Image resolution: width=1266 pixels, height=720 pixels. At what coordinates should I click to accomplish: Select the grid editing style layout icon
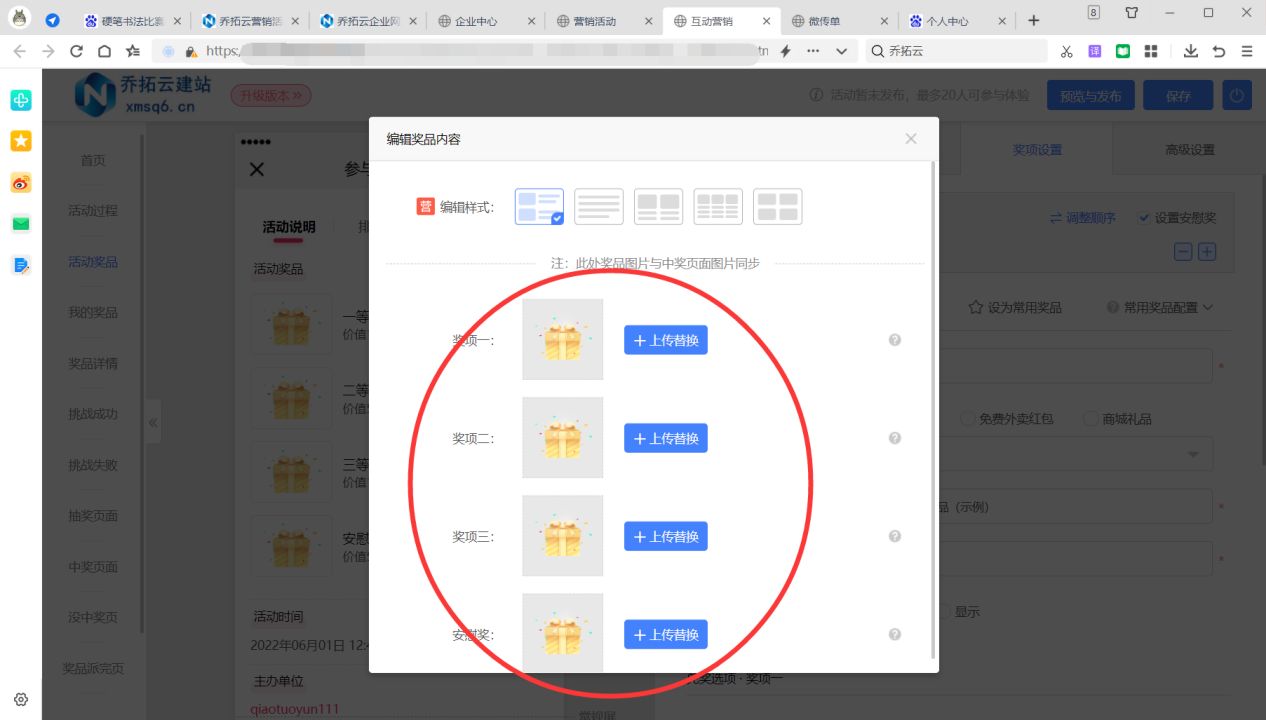[x=718, y=206]
